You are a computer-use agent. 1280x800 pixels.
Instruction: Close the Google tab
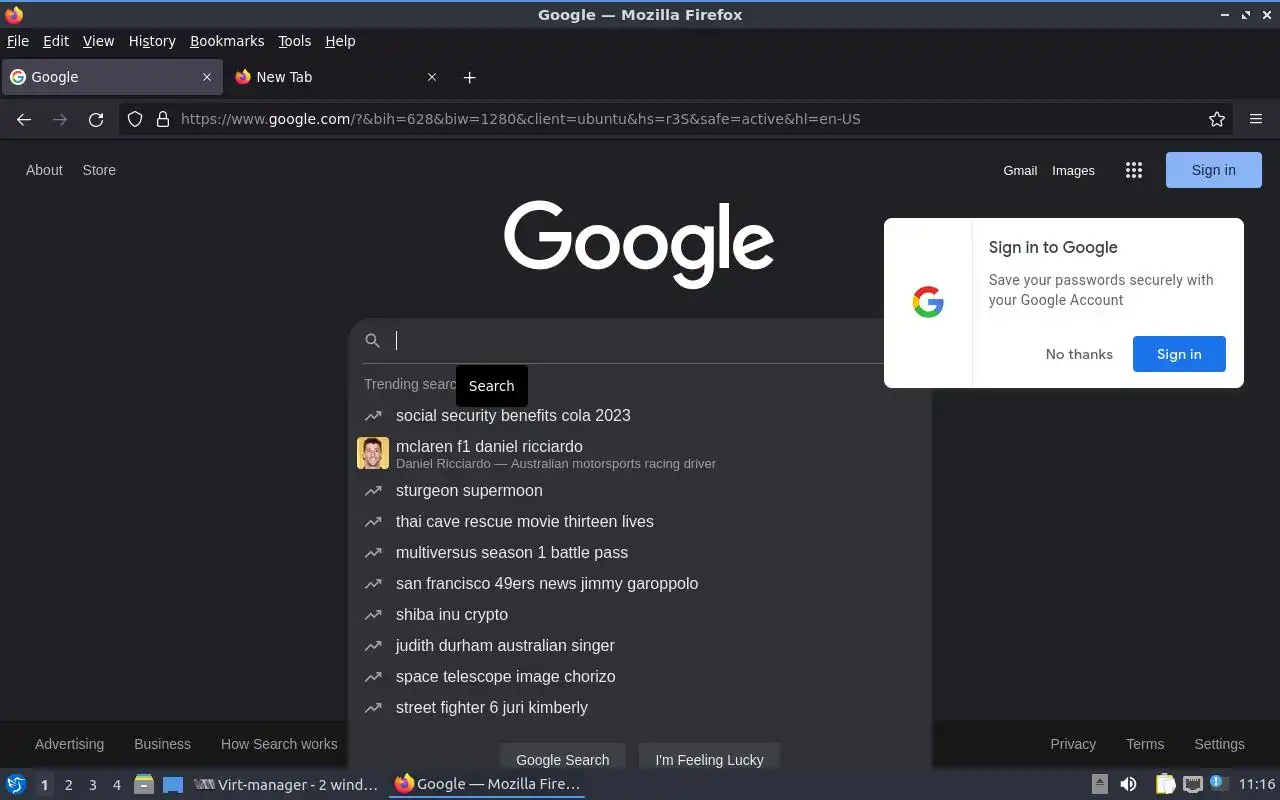click(x=207, y=77)
